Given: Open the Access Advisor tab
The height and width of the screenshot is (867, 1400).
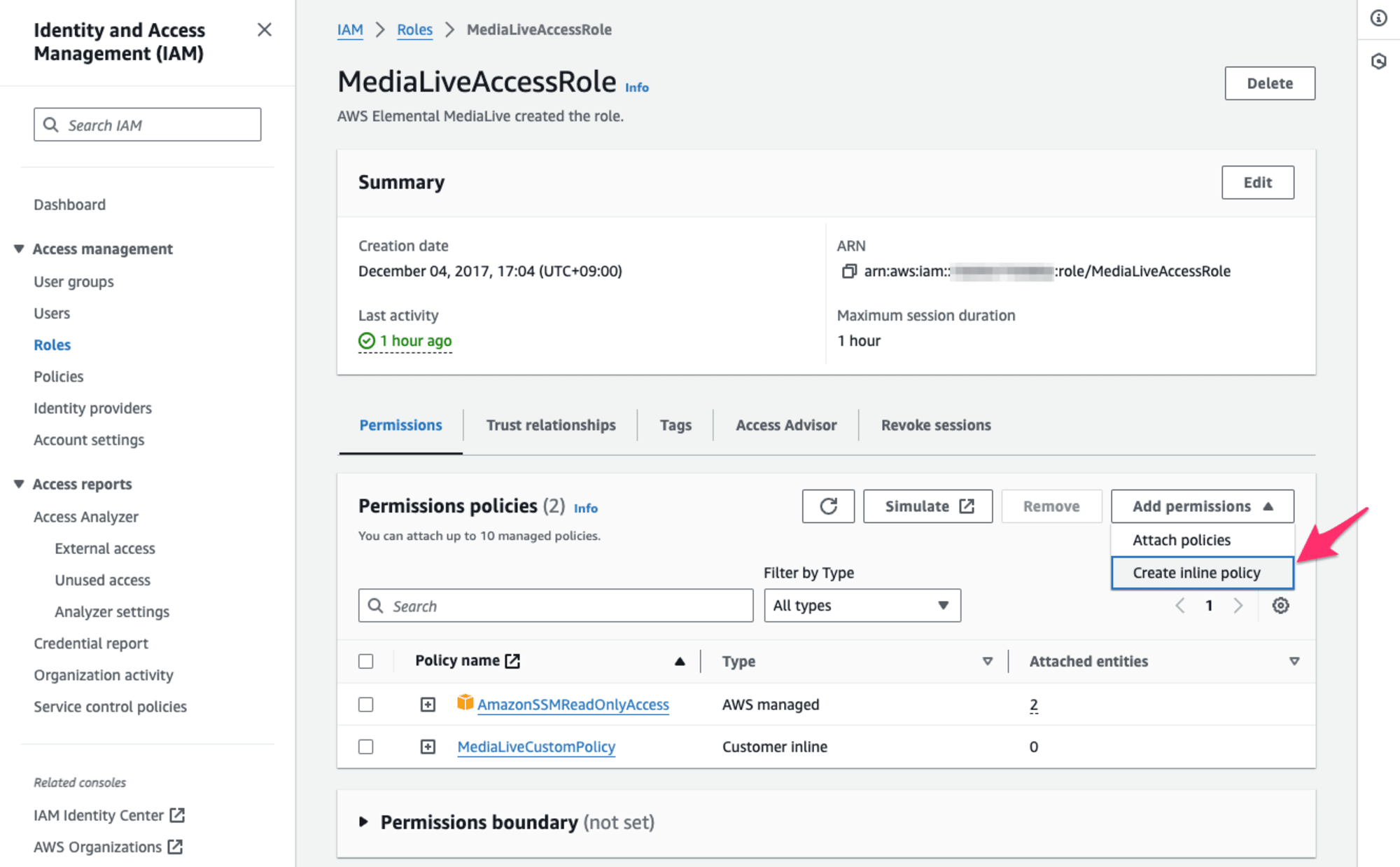Looking at the screenshot, I should (786, 425).
